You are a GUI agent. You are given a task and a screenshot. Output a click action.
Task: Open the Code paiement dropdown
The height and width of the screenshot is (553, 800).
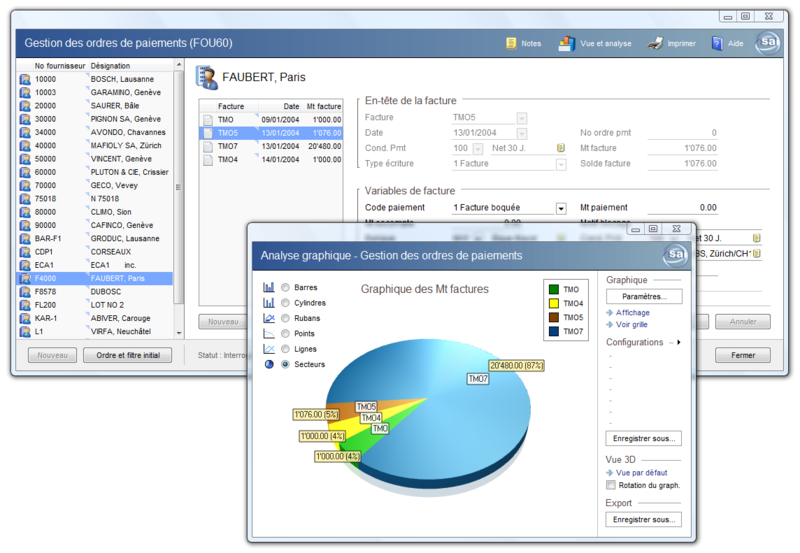pos(561,208)
